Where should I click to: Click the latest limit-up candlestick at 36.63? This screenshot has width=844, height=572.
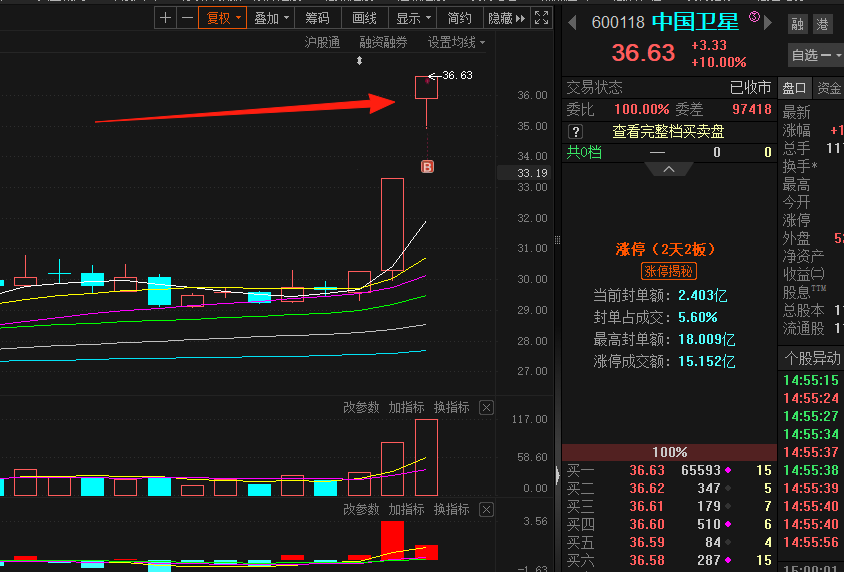click(x=426, y=88)
